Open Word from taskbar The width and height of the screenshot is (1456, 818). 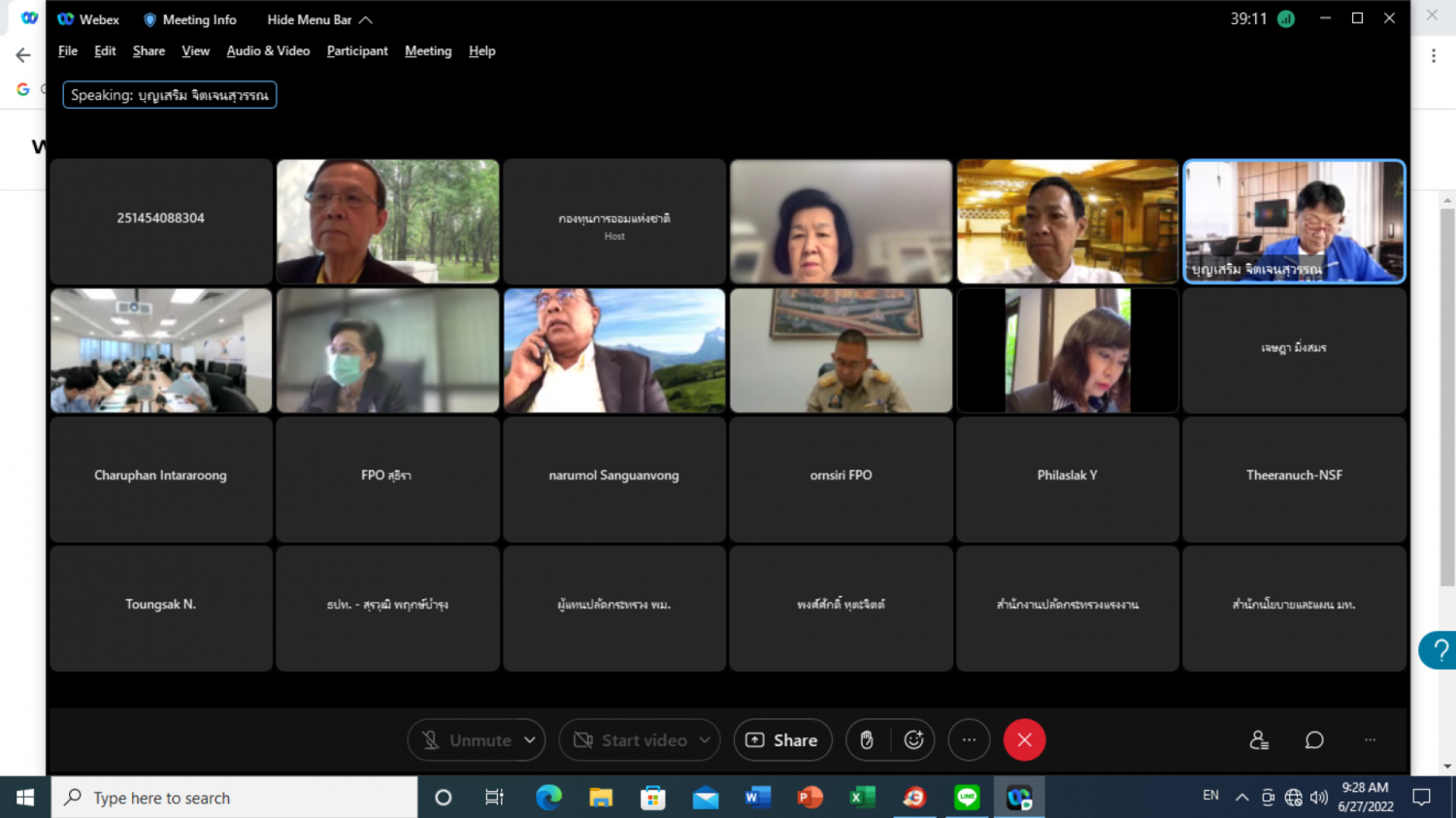click(x=757, y=798)
